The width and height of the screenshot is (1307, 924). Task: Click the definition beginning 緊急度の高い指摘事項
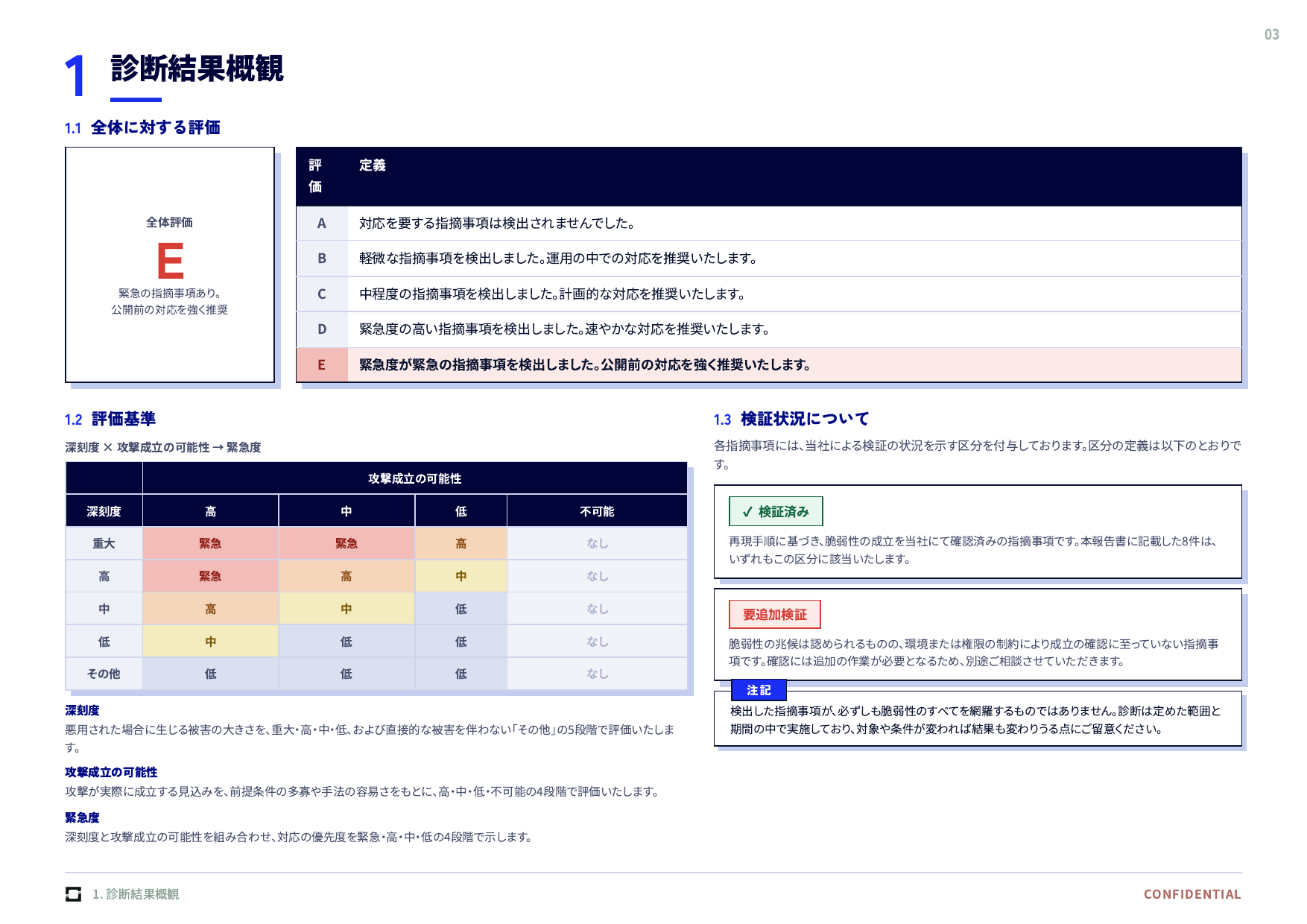[564, 329]
